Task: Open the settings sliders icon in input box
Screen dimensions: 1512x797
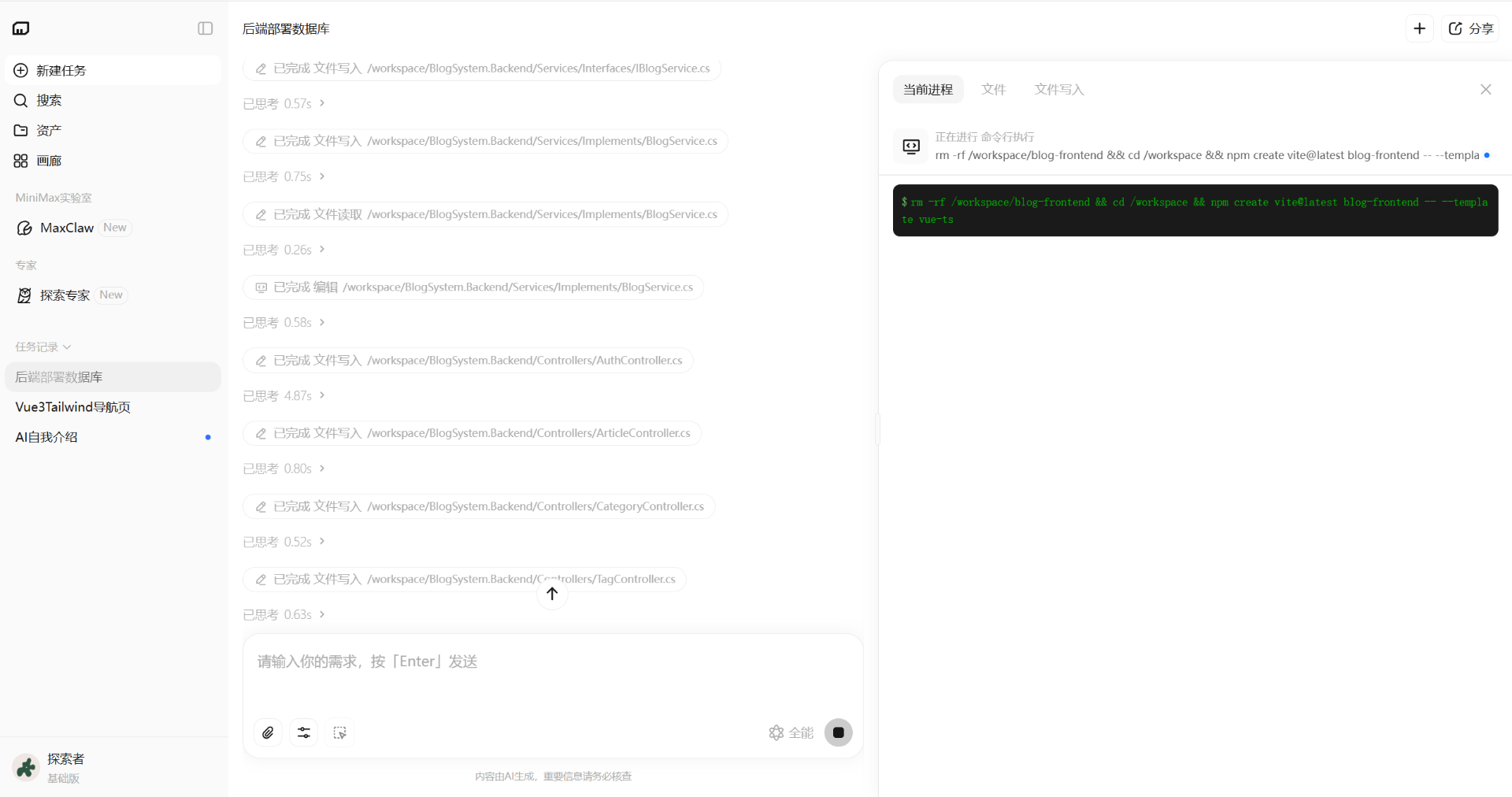Action: point(304,732)
